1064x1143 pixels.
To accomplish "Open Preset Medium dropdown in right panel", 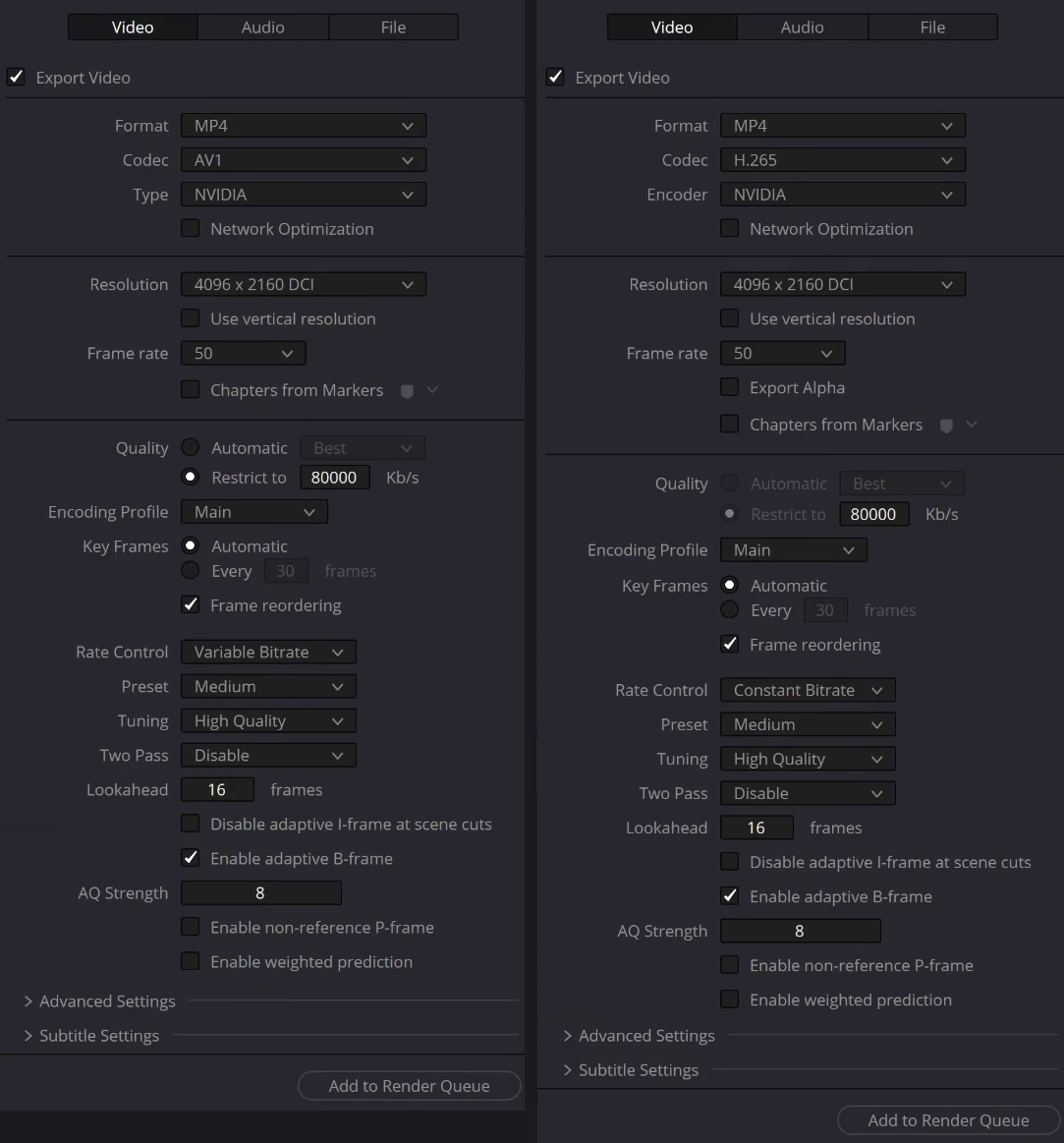I will [808, 724].
